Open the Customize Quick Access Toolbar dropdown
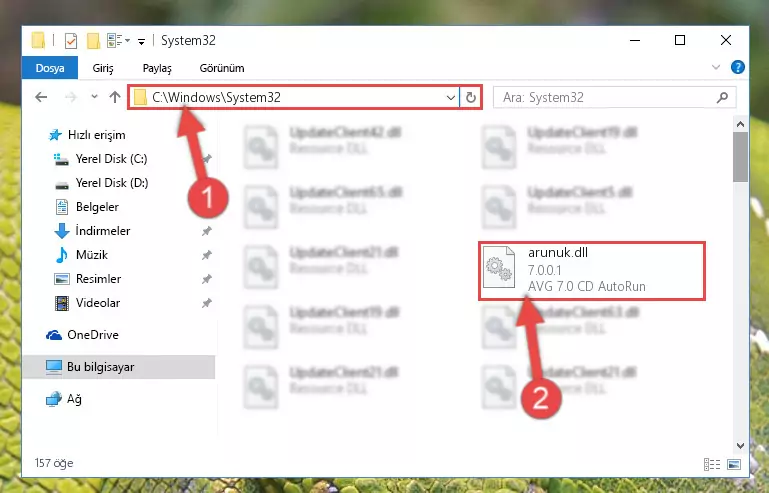Image resolution: width=769 pixels, height=493 pixels. click(x=141, y=42)
